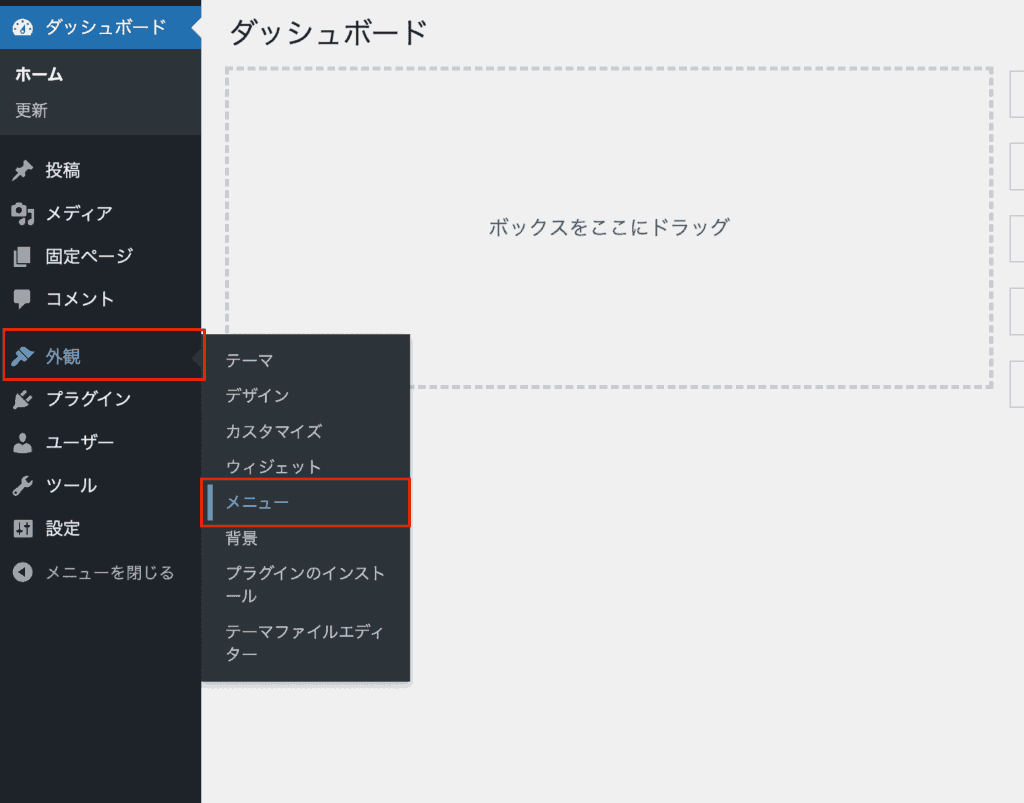Click the pages icon beside 固定ページ
The image size is (1024, 803).
(23, 256)
